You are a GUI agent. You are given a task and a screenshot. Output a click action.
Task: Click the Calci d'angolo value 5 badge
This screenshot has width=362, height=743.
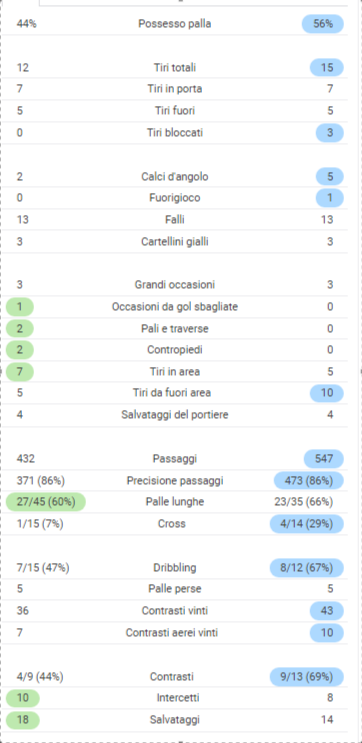[x=330, y=177]
